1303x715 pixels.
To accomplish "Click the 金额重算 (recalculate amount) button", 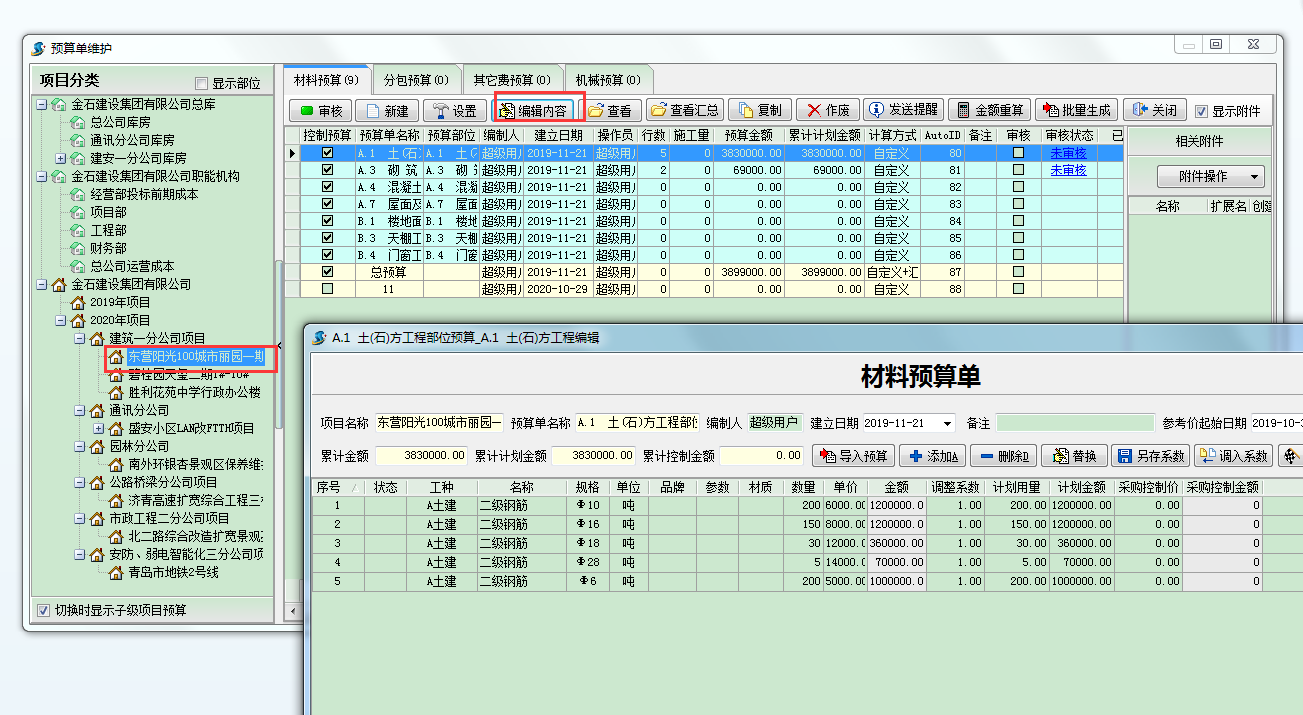I will (x=988, y=111).
